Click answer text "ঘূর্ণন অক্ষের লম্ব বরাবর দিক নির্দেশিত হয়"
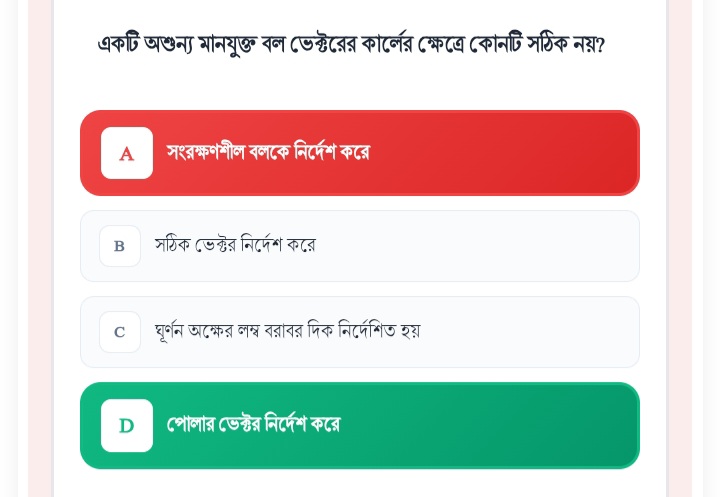The height and width of the screenshot is (497, 720). click(x=288, y=331)
